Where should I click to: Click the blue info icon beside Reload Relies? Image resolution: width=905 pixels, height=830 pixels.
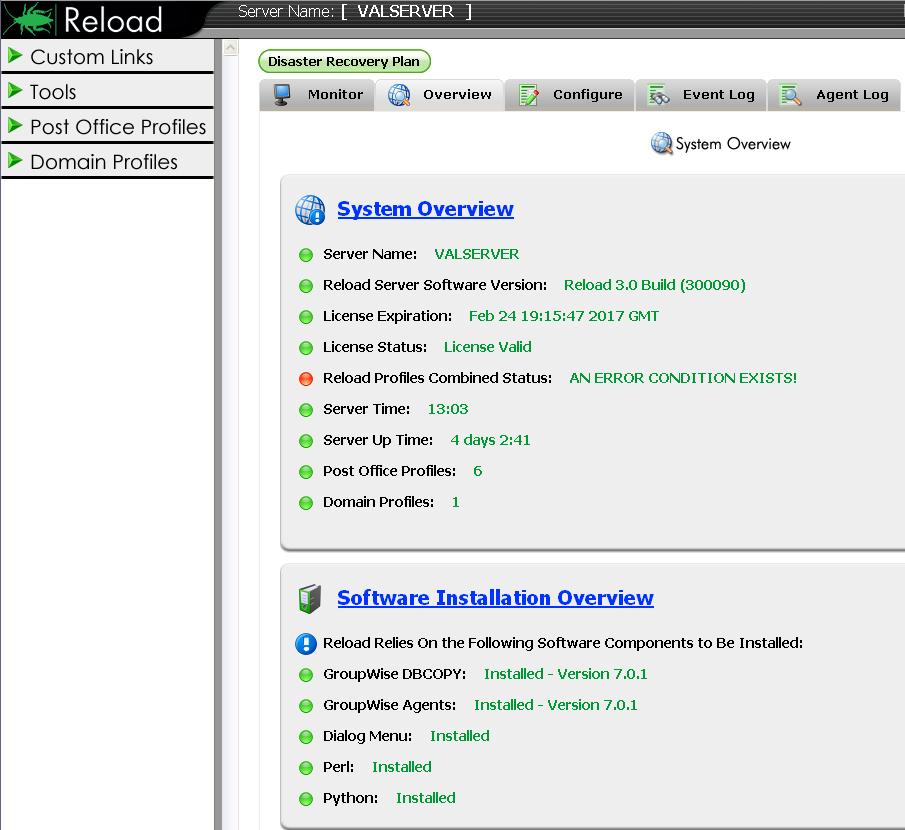click(x=306, y=644)
